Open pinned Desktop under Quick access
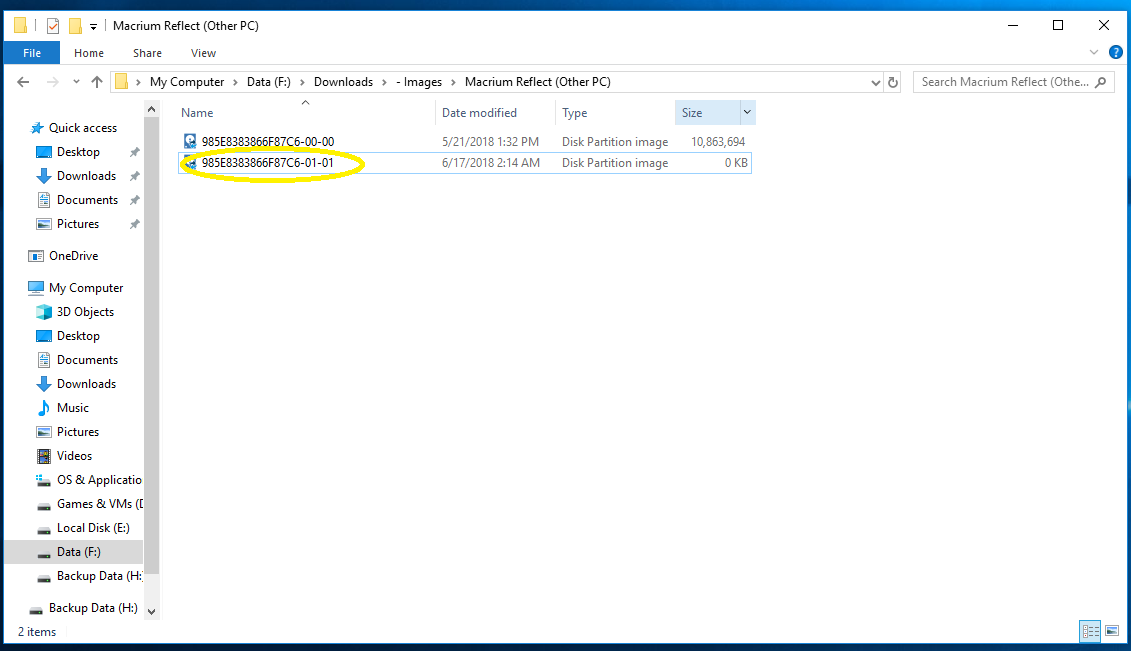Image resolution: width=1131 pixels, height=651 pixels. click(x=78, y=152)
